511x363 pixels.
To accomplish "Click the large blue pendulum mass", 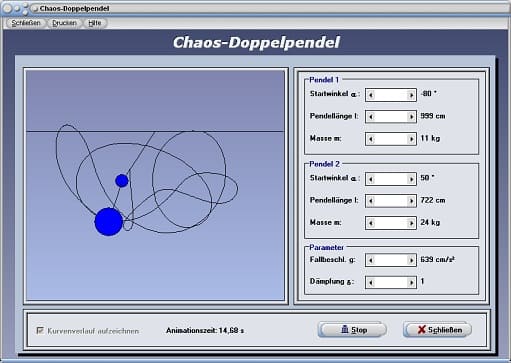I will [x=109, y=222].
